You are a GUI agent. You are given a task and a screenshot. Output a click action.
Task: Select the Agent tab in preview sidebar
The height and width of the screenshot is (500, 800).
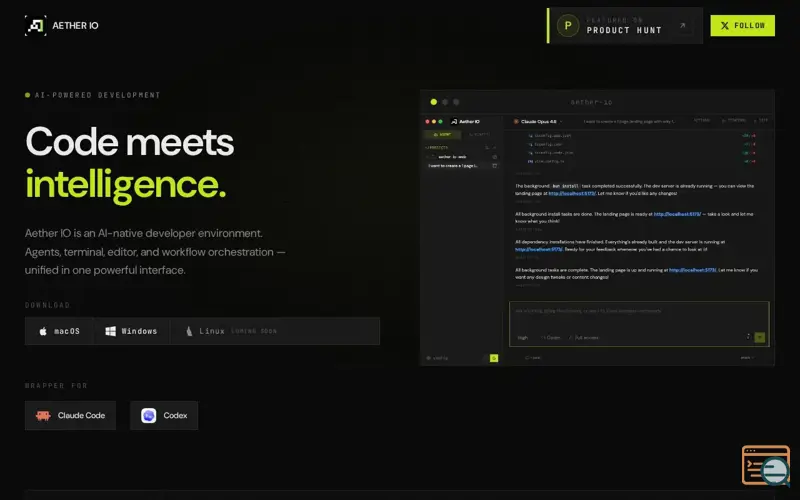click(x=442, y=135)
